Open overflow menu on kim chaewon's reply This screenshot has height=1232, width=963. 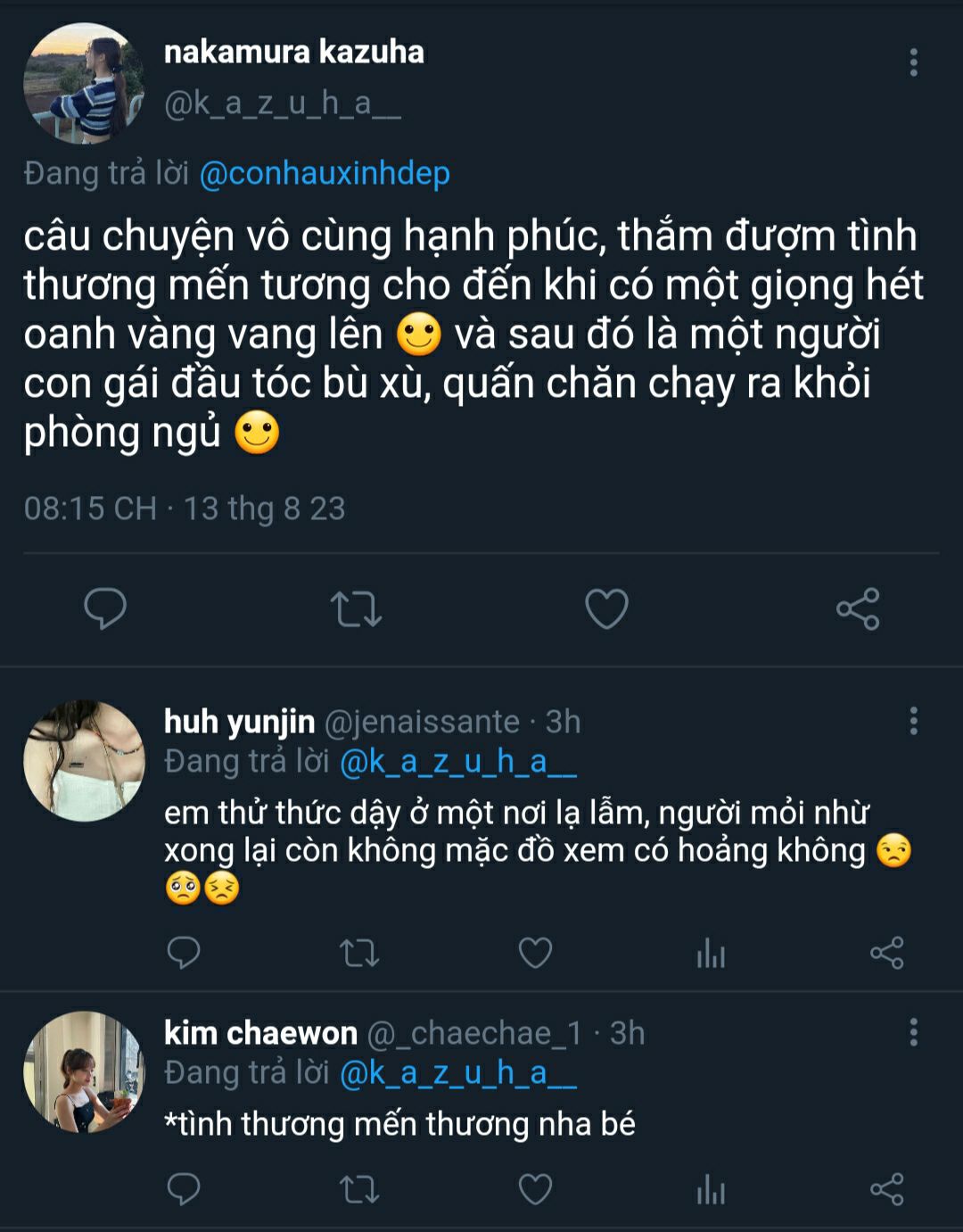(x=913, y=1032)
